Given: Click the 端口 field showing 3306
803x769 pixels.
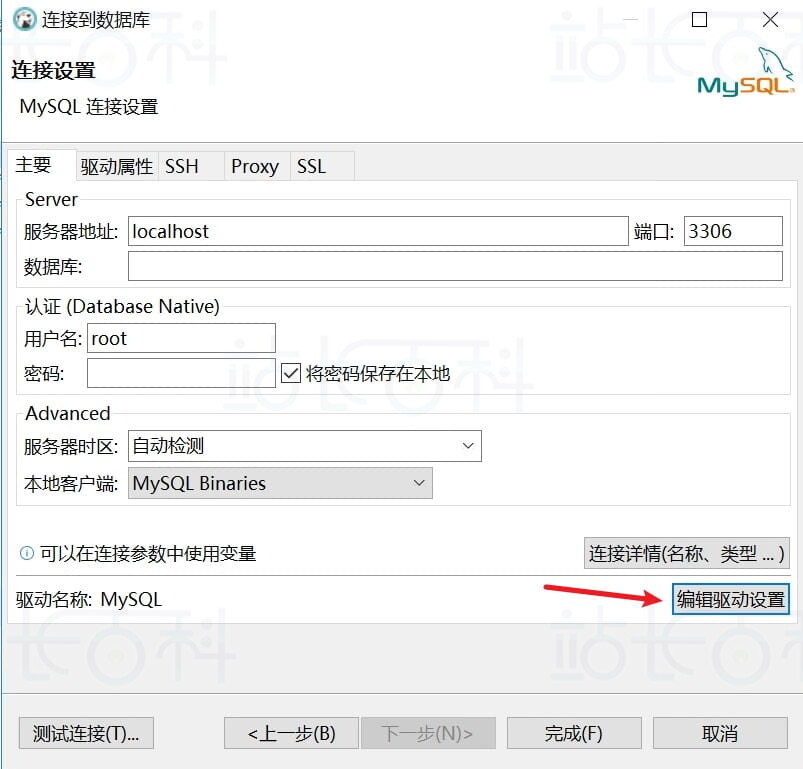Looking at the screenshot, I should coord(732,231).
